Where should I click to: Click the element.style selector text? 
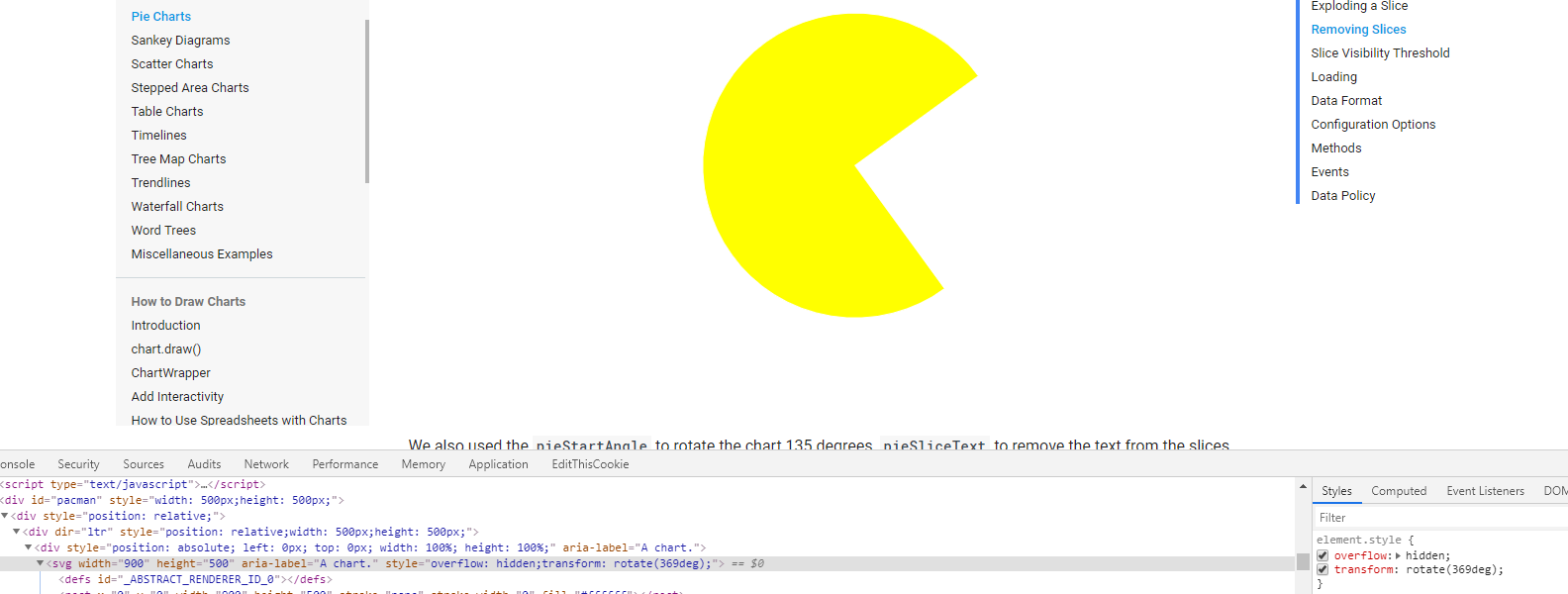coord(1358,540)
